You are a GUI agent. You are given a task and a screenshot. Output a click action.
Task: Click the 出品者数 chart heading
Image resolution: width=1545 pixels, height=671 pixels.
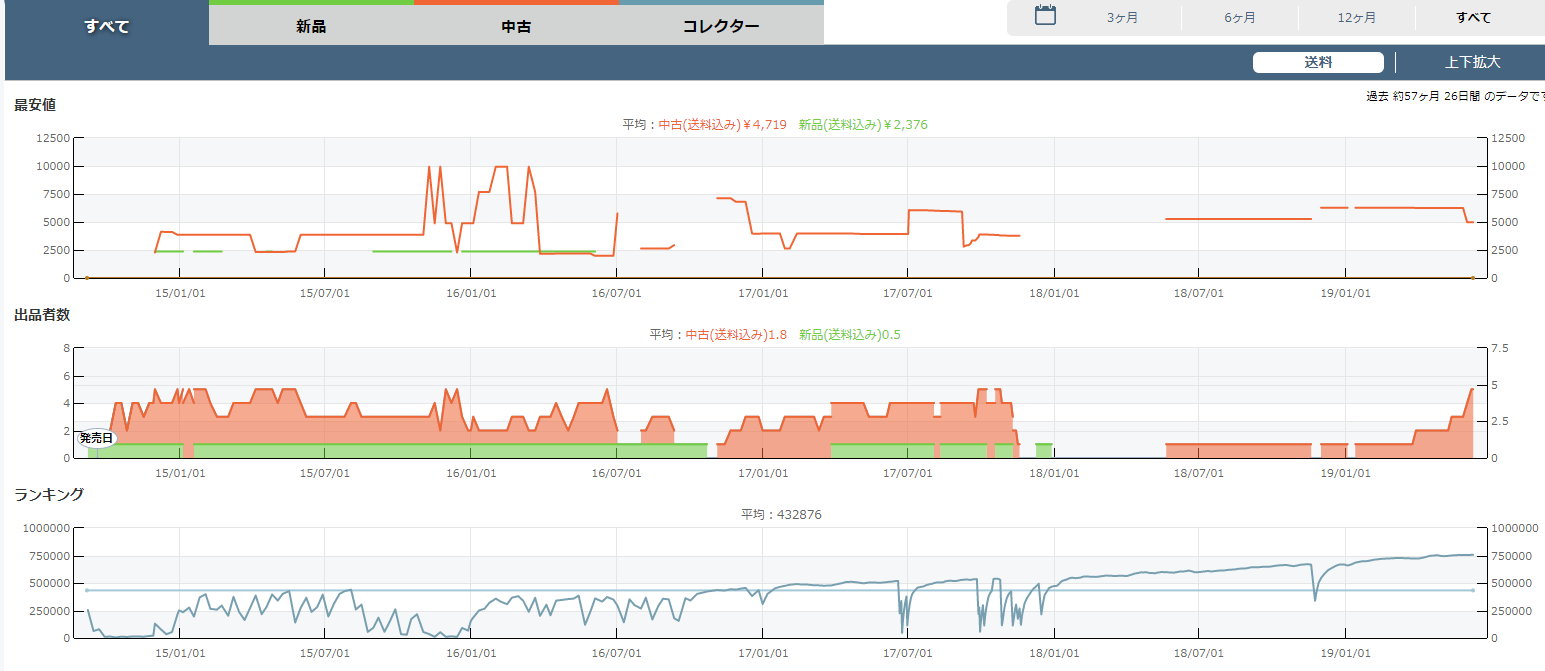click(x=42, y=315)
